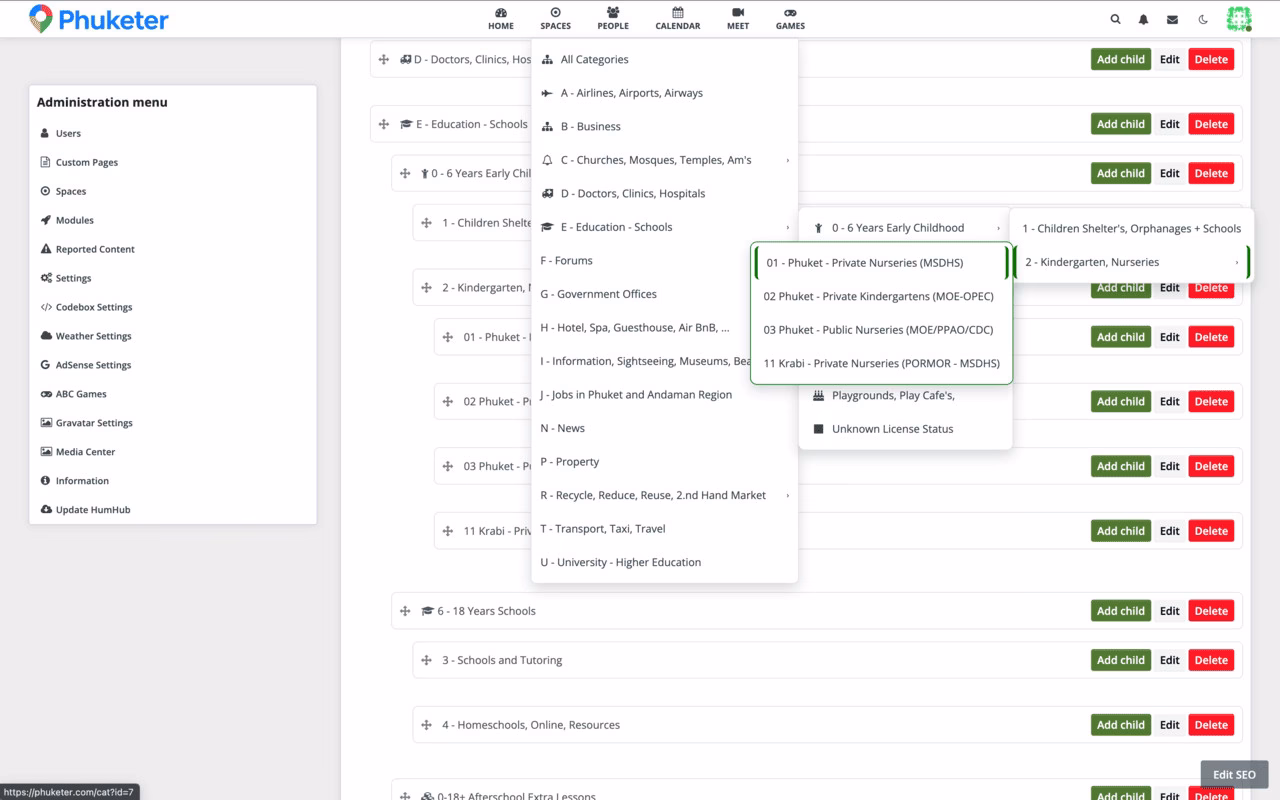This screenshot has height=800, width=1280.
Task: Click Add child on 4 - Homeschools row
Action: [x=1120, y=725]
